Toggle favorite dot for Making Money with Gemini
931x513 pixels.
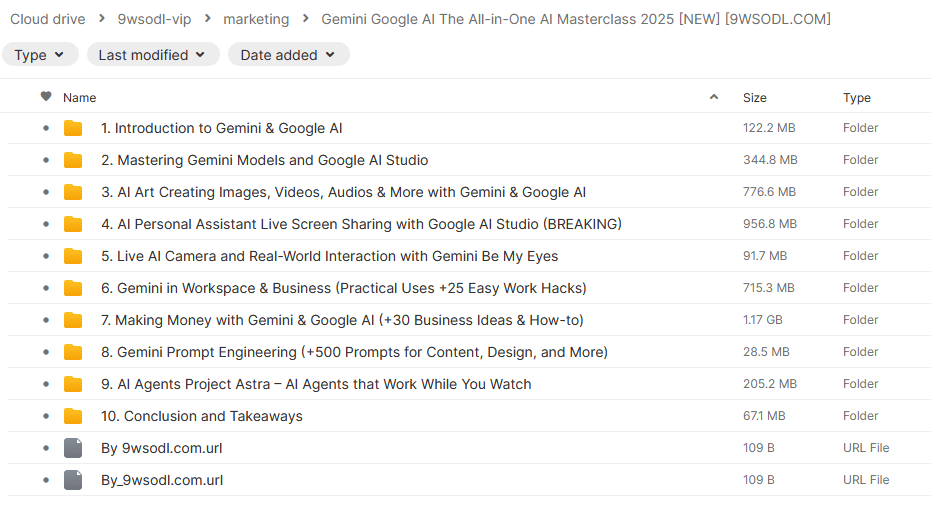point(46,320)
